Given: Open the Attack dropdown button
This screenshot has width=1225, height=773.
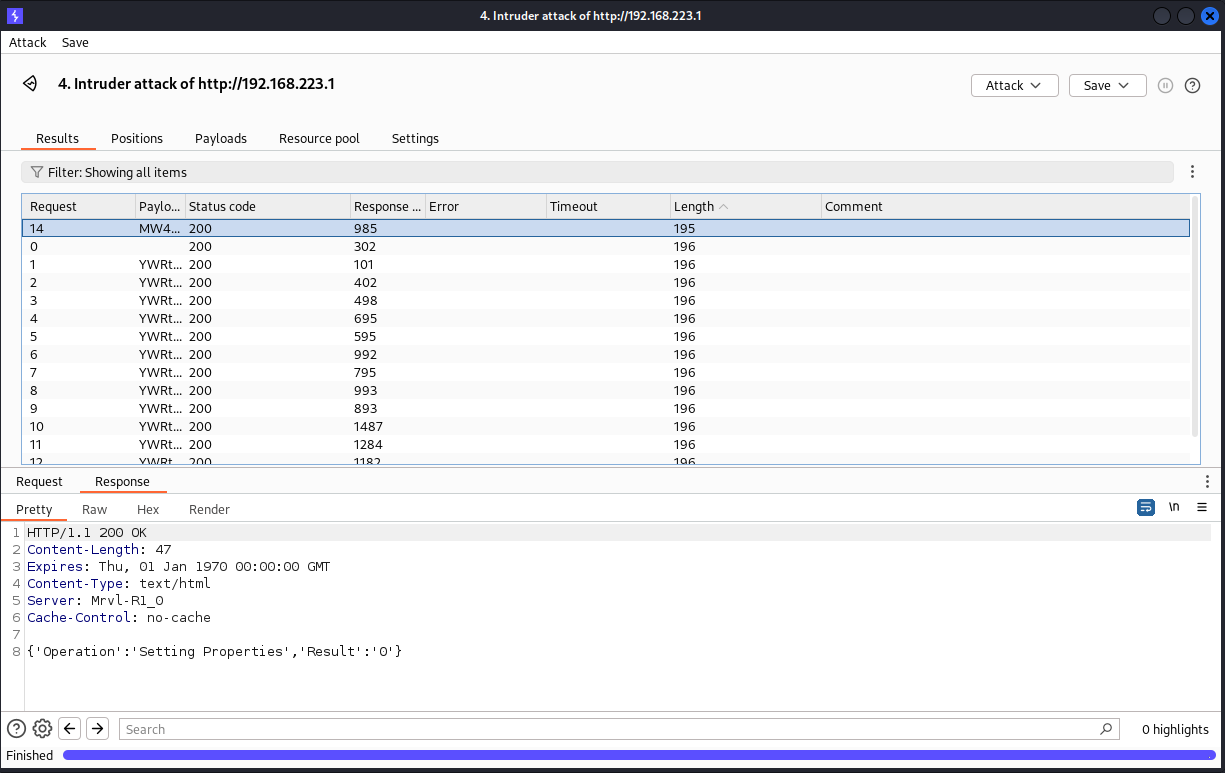Looking at the screenshot, I should point(1014,85).
